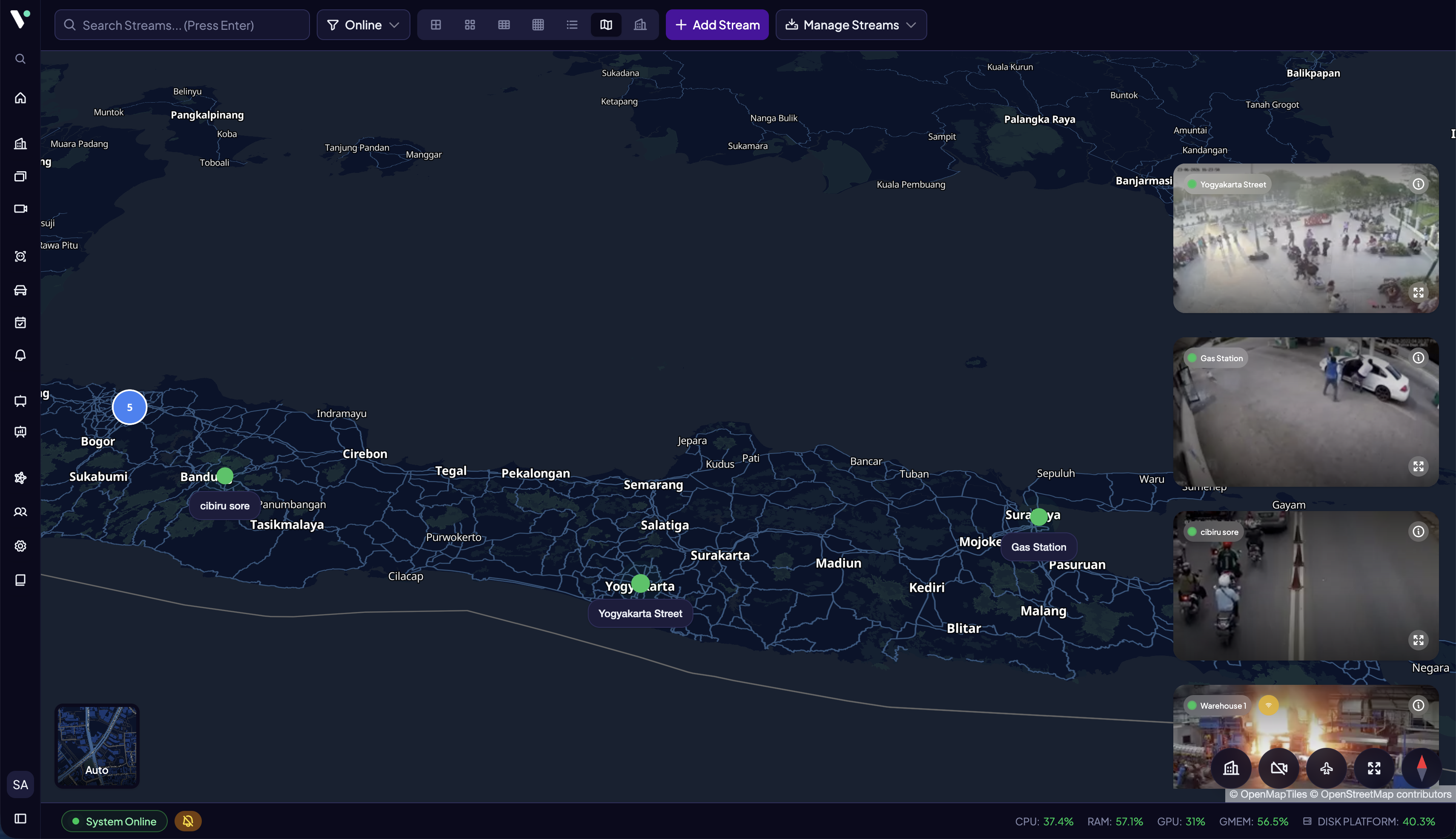
Task: Click the SA user avatar
Action: point(20,785)
